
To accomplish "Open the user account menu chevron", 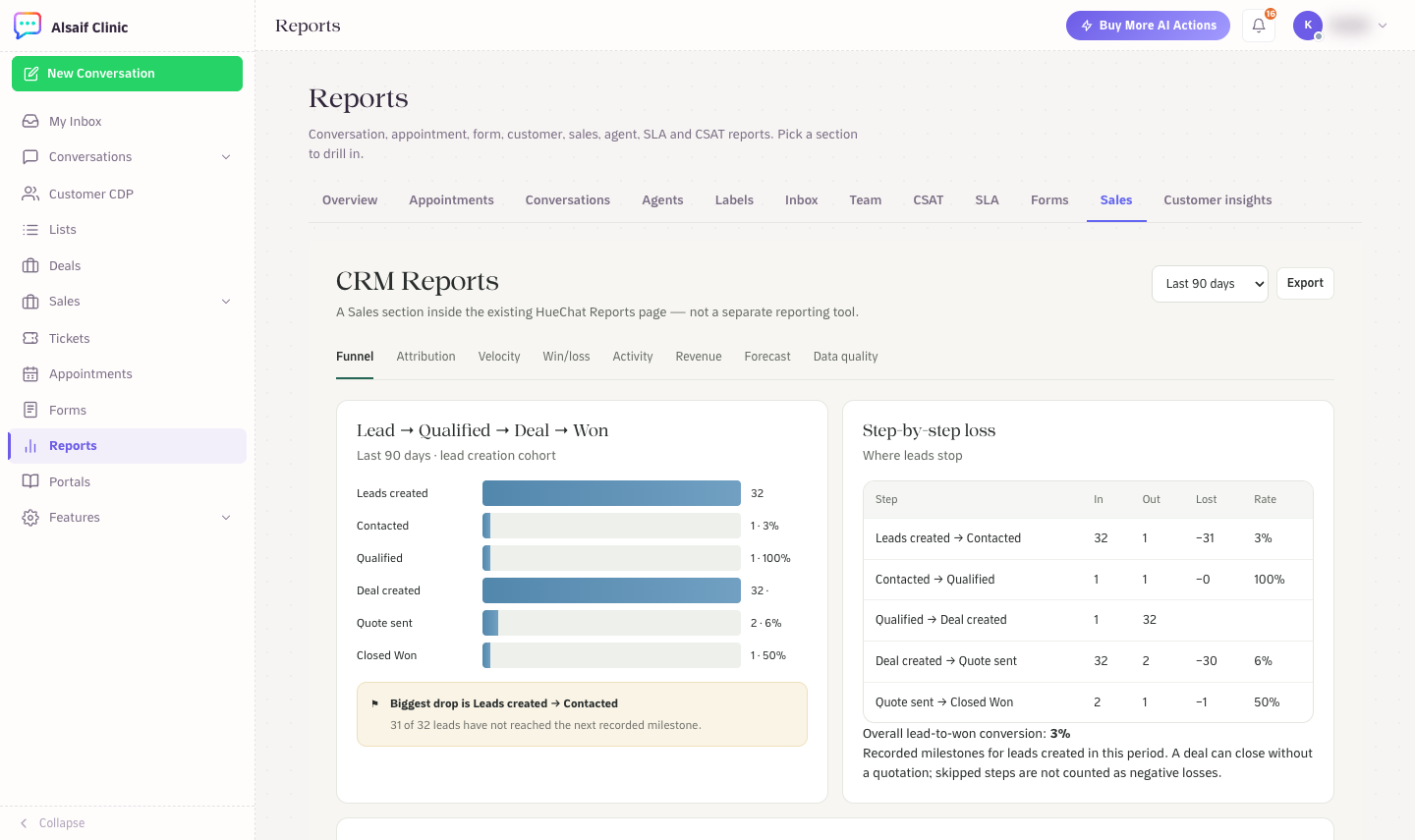I will point(1383,26).
